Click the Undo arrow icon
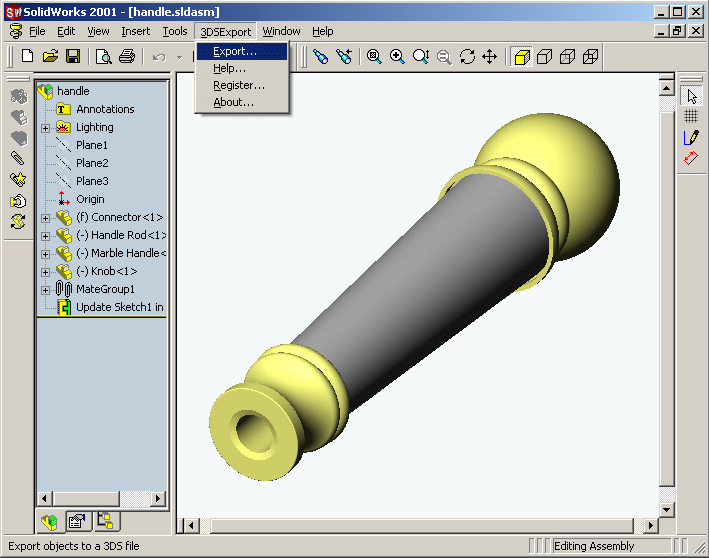This screenshot has height=558, width=709. pyautogui.click(x=159, y=57)
